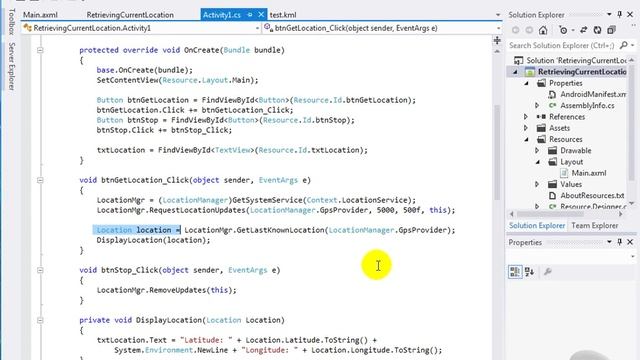Collapse the Layout folder
640x360 pixels.
click(538, 162)
